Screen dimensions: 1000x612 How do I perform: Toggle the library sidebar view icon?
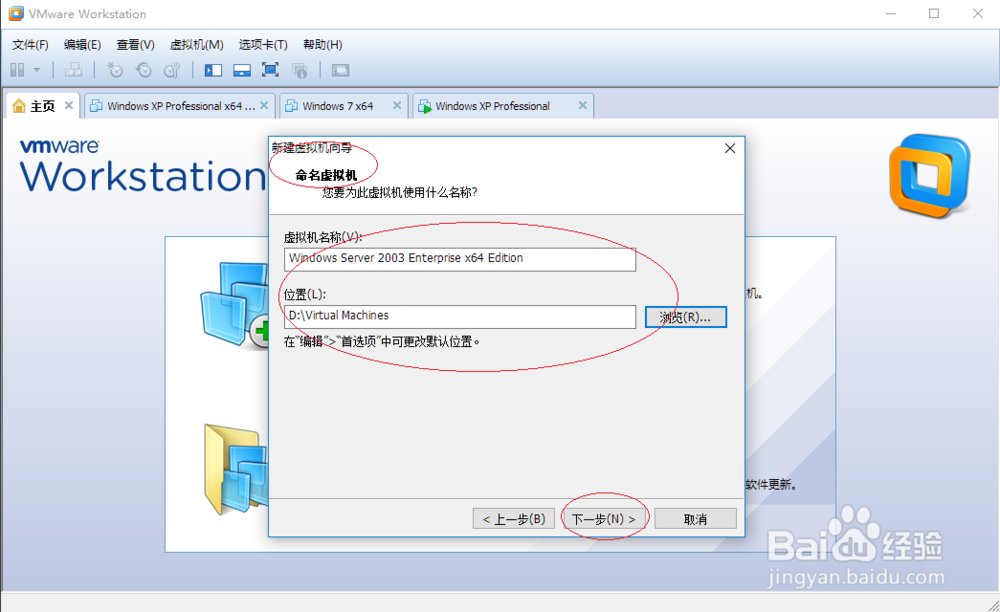pos(213,70)
